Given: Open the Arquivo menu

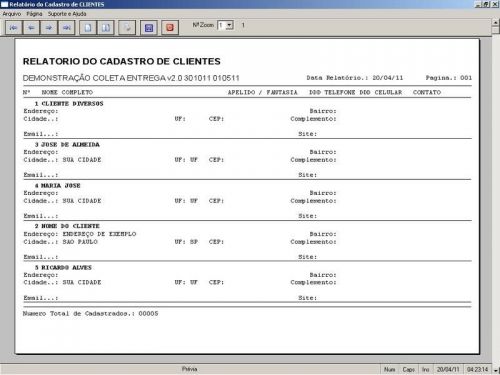Looking at the screenshot, I should pos(12,14).
